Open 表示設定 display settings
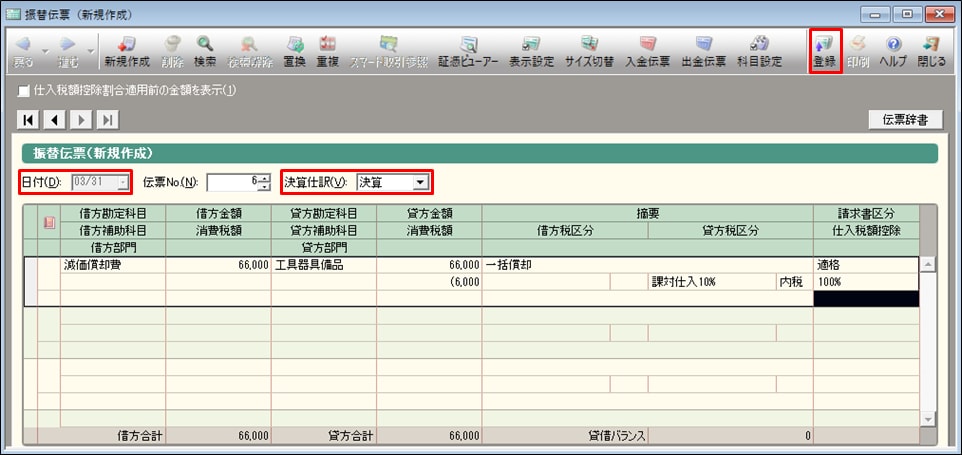Screen dimensions: 962x455 [531, 52]
